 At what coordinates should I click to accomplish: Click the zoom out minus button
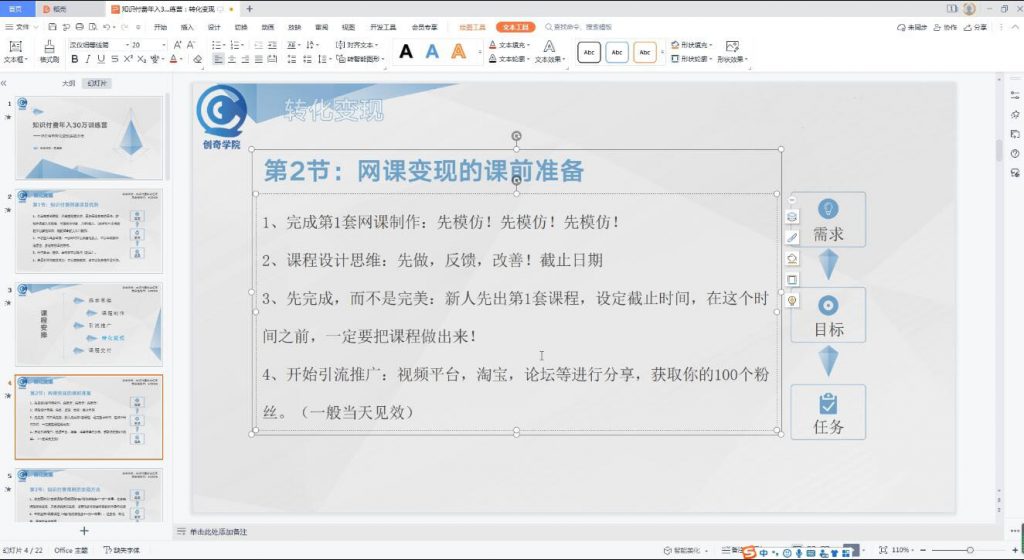click(x=923, y=550)
